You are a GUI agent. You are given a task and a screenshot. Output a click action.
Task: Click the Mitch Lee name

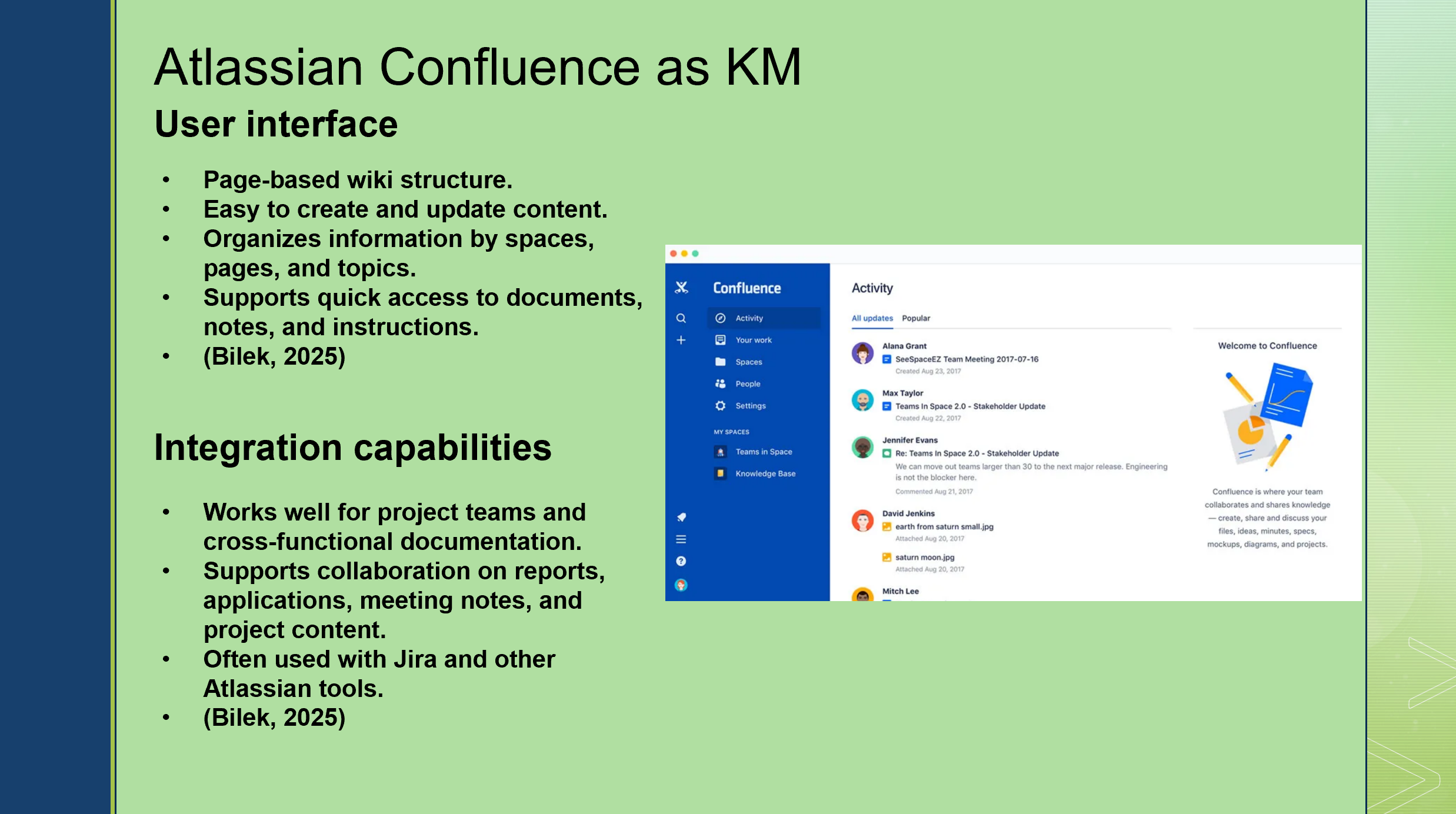900,591
